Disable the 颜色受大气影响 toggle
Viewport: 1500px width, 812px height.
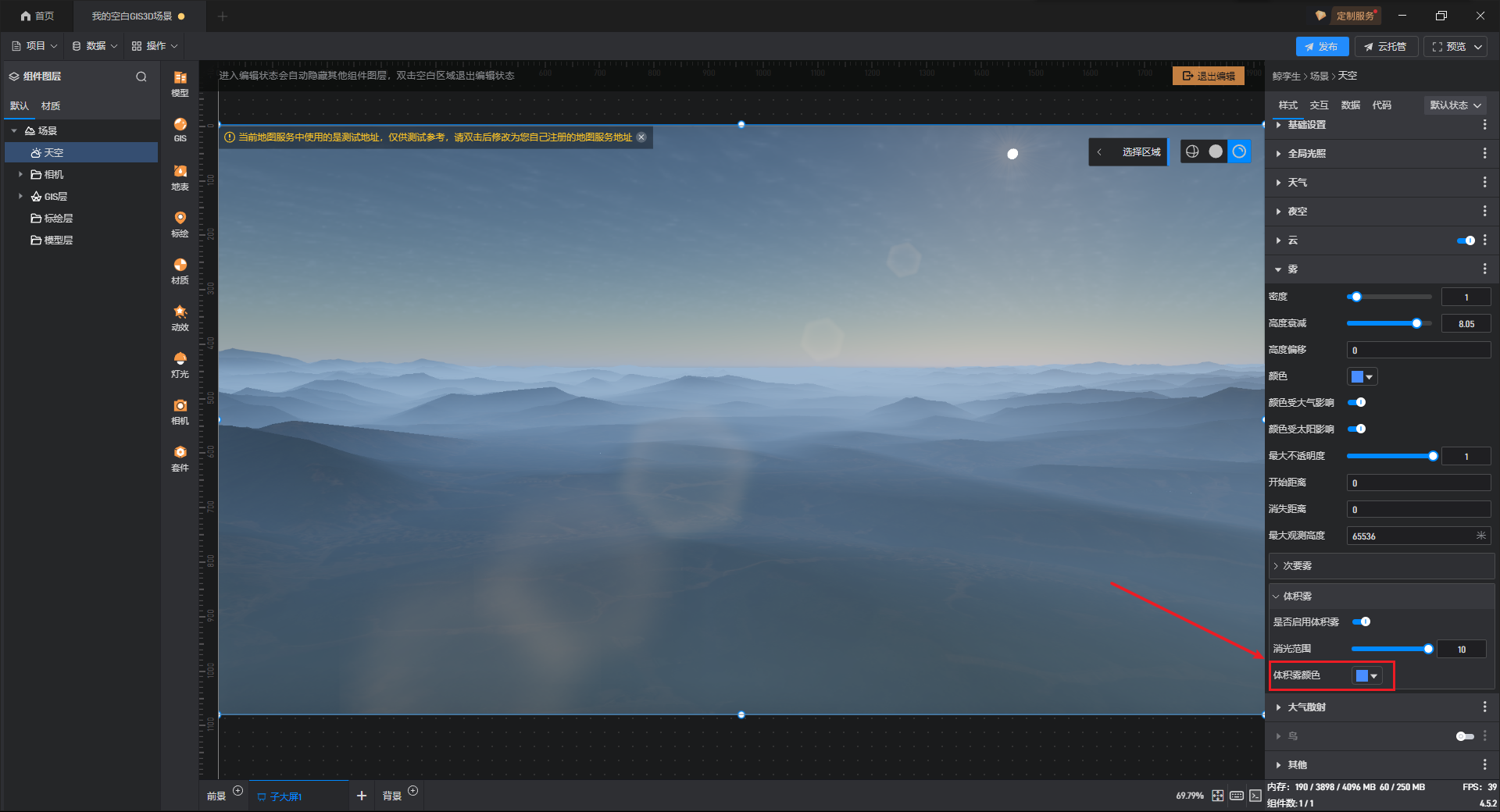pos(1357,402)
